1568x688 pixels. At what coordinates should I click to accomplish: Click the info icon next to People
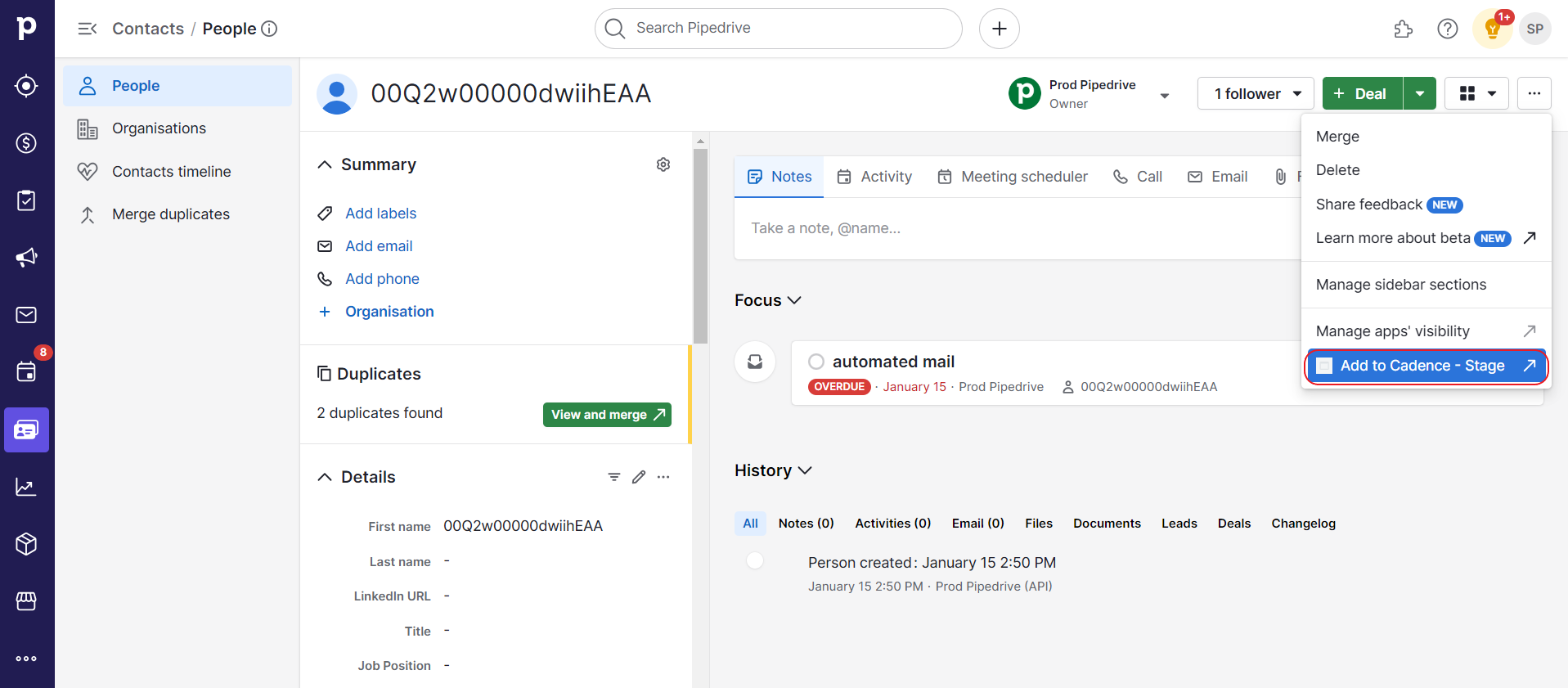point(269,29)
